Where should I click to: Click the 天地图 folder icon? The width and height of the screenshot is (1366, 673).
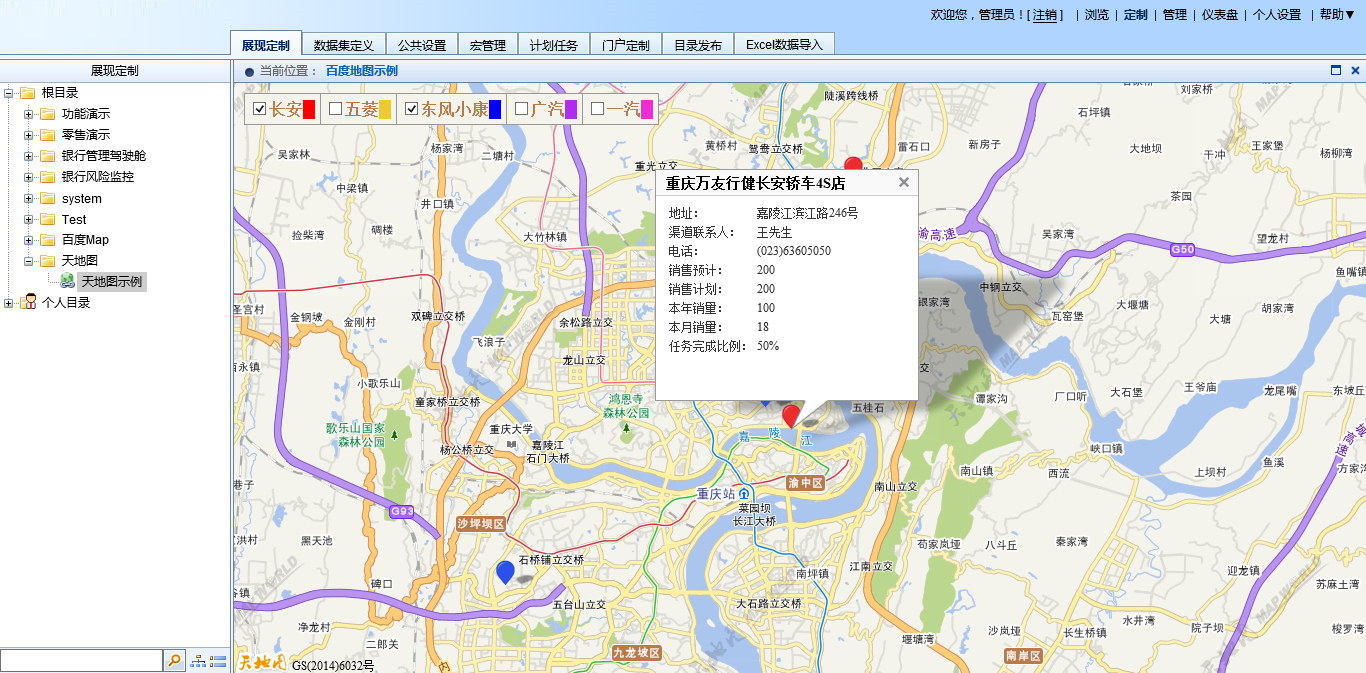47,261
